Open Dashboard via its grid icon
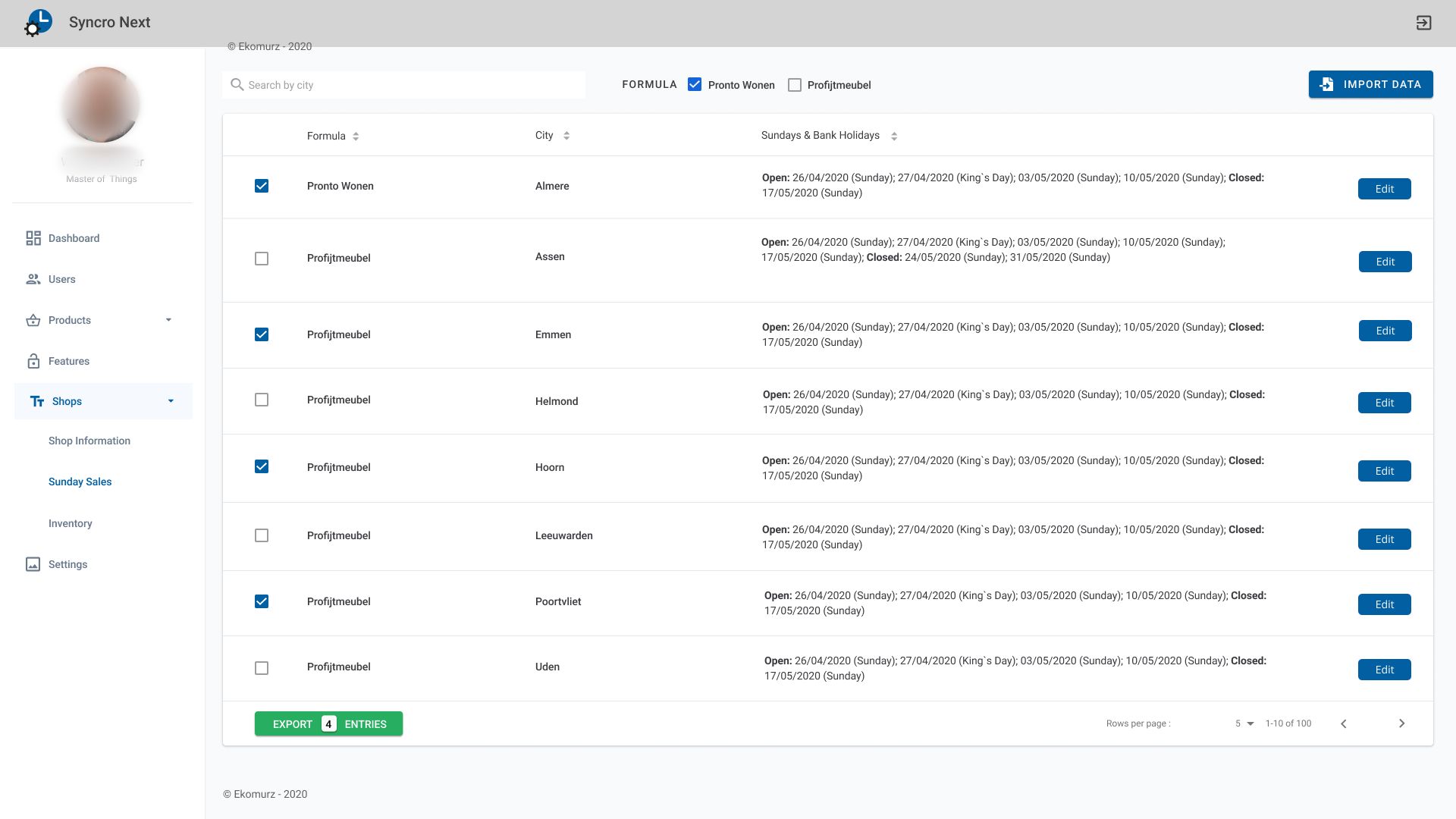The height and width of the screenshot is (819, 1456). coord(33,238)
